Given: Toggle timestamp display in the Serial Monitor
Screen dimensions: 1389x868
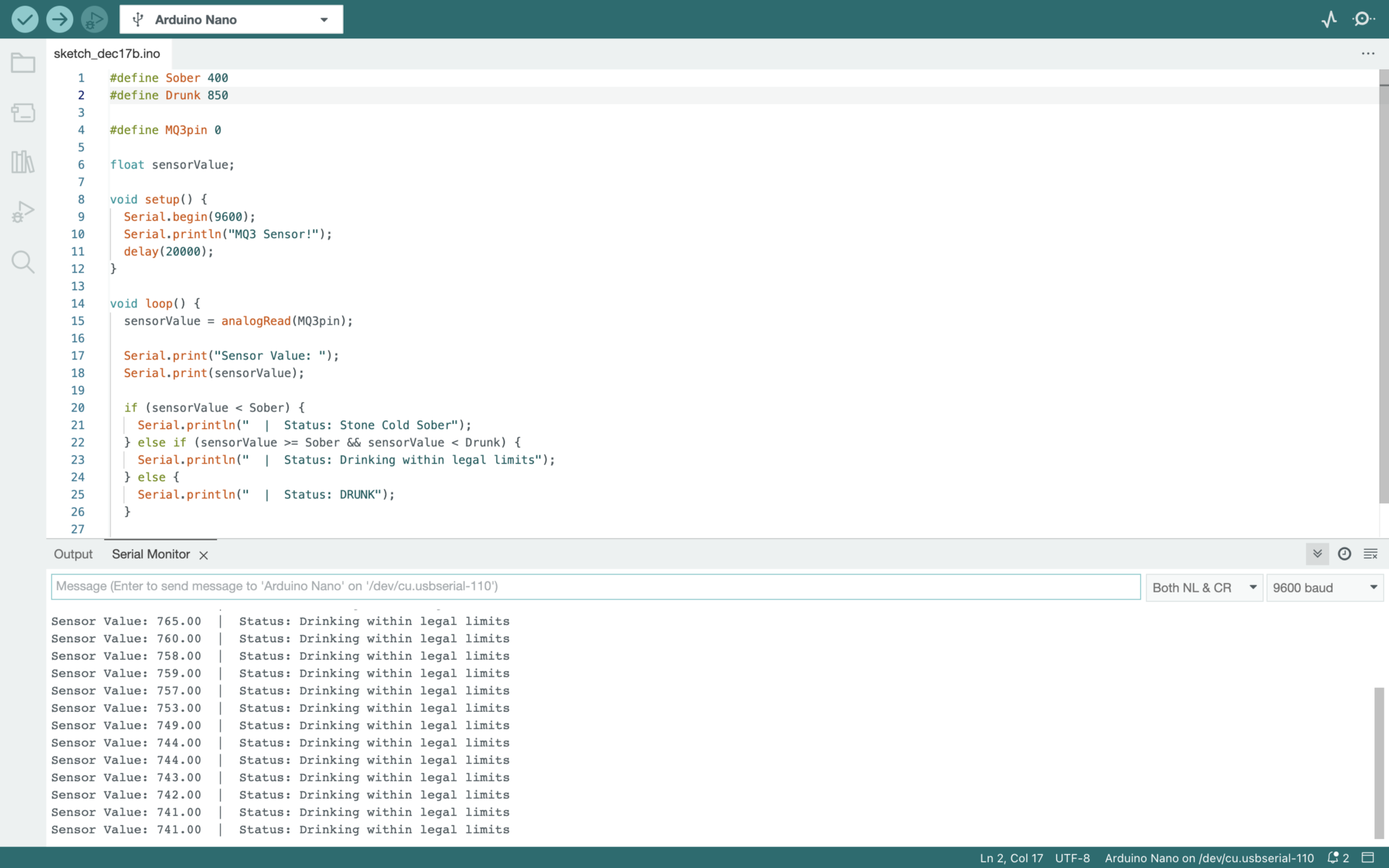Looking at the screenshot, I should click(1344, 554).
